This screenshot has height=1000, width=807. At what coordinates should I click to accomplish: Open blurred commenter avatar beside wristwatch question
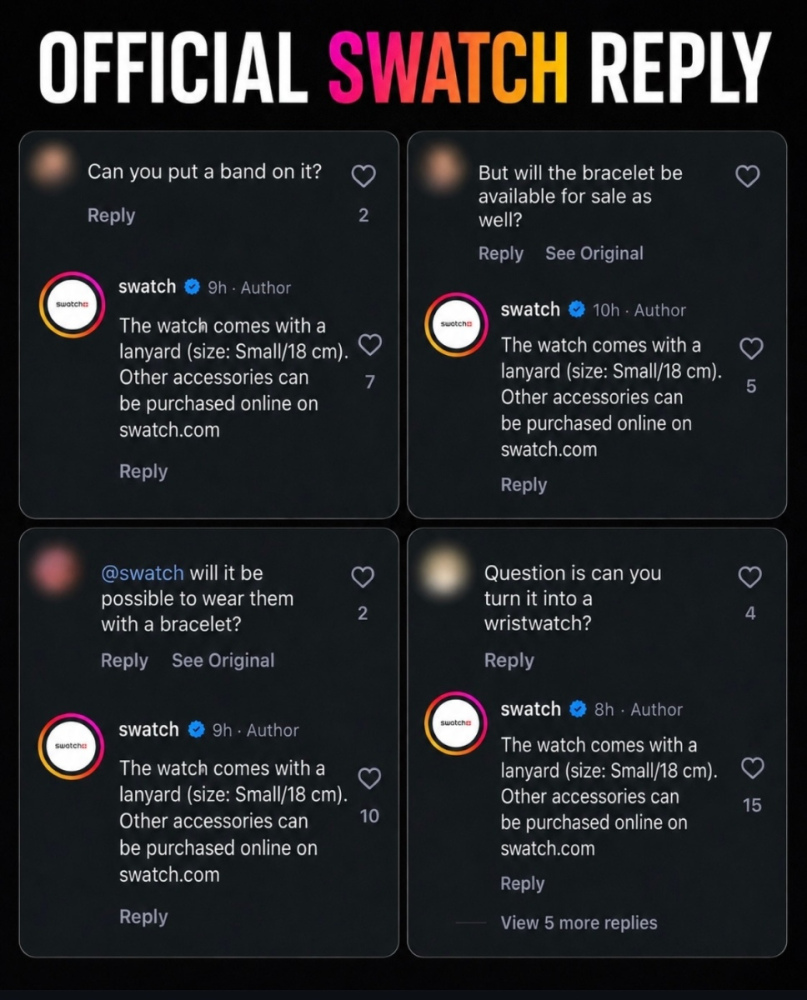coord(444,570)
